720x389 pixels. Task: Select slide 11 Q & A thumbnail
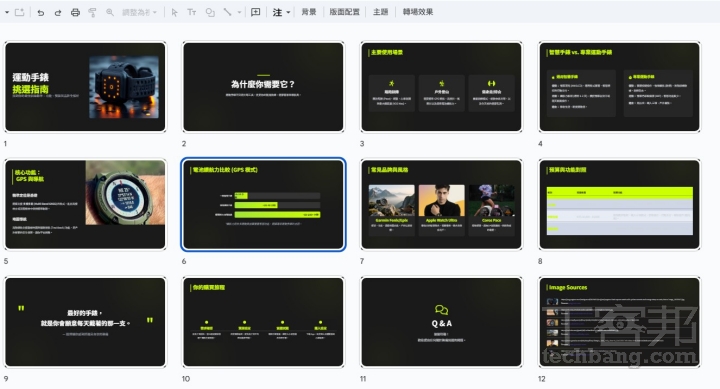[441, 322]
